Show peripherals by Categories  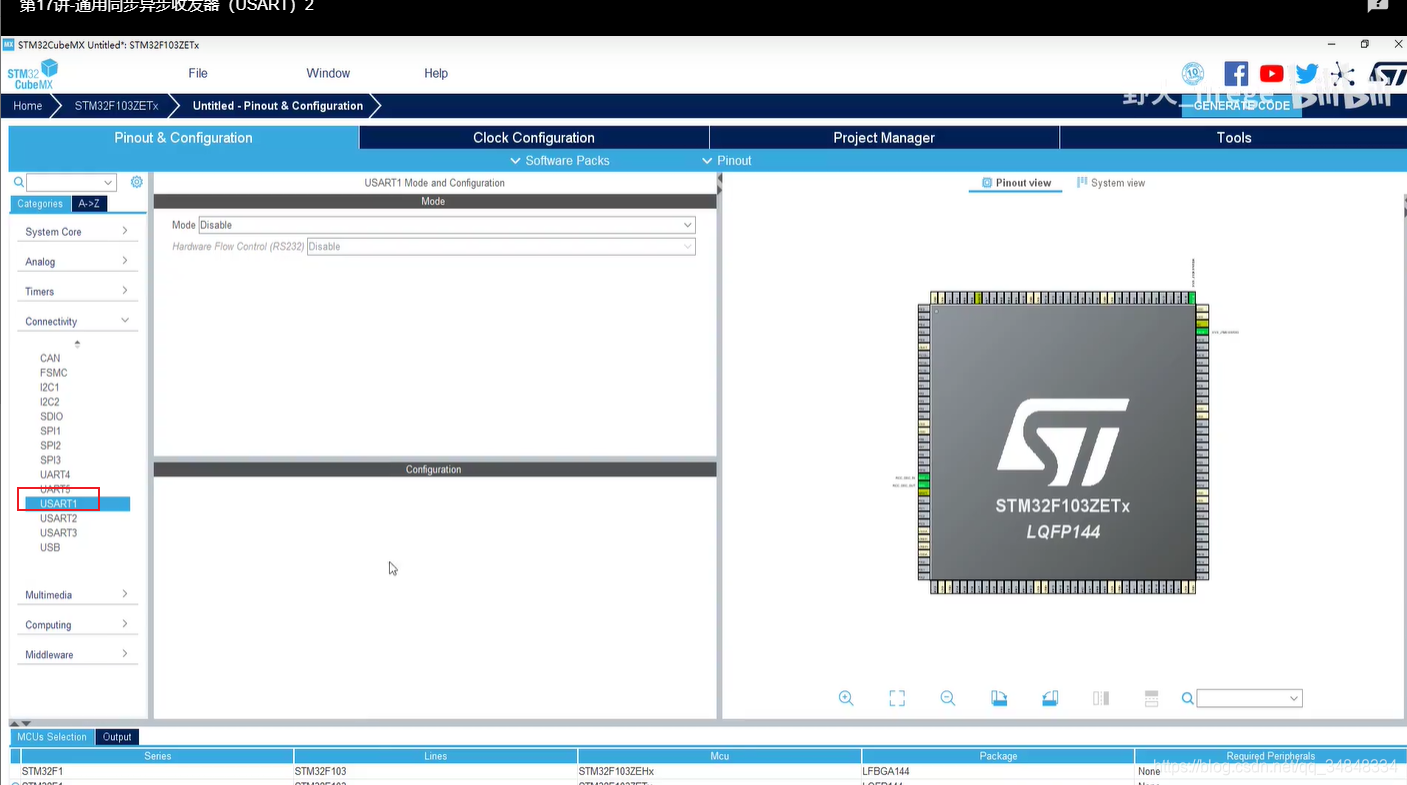tap(40, 204)
